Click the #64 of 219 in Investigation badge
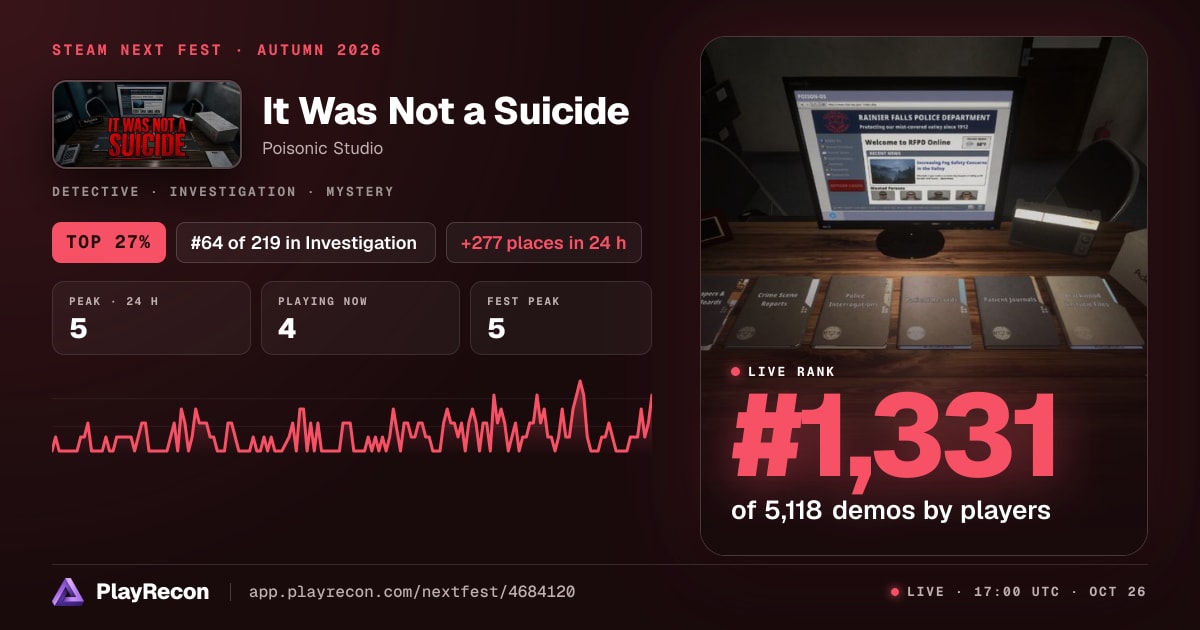 pos(306,242)
